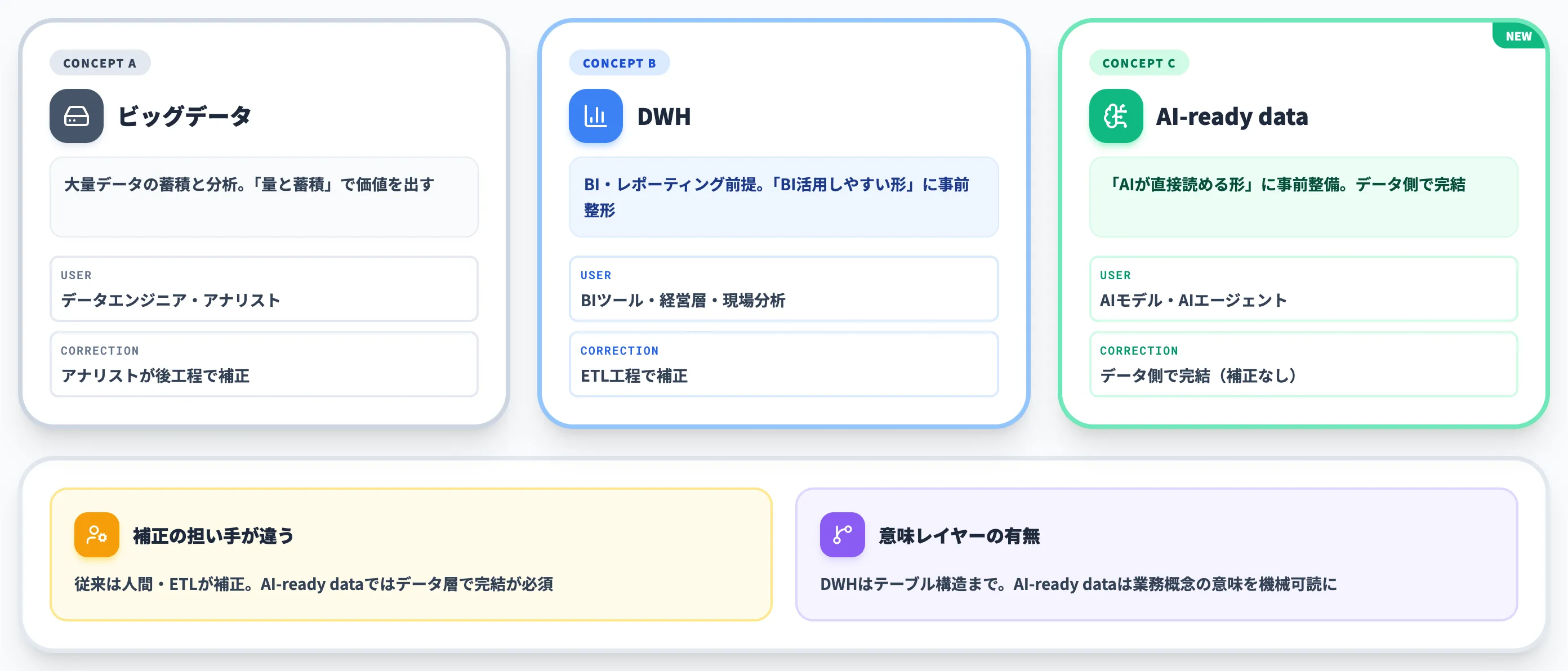Click the heading 補正の担い手が違う
This screenshot has width=1568, height=671.
coord(213,535)
